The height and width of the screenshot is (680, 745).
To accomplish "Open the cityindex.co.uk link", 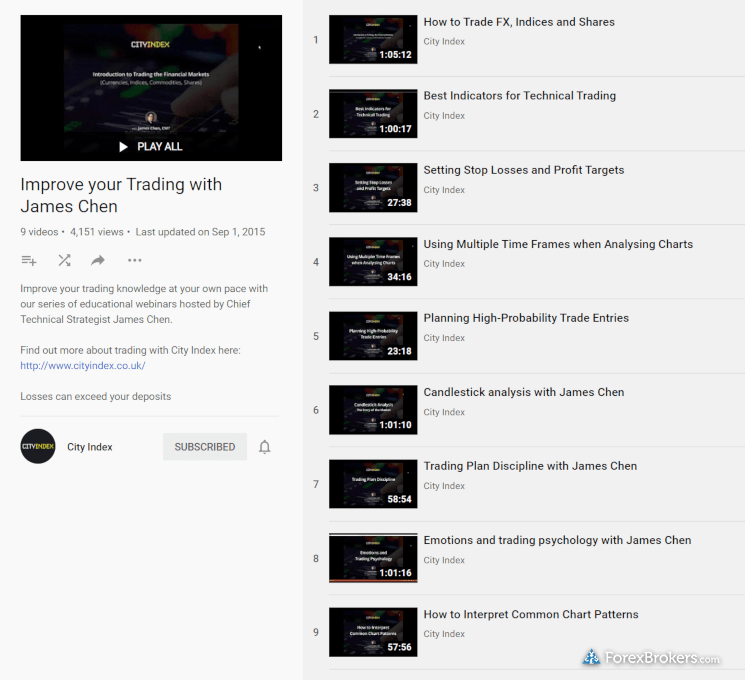I will tap(83, 366).
